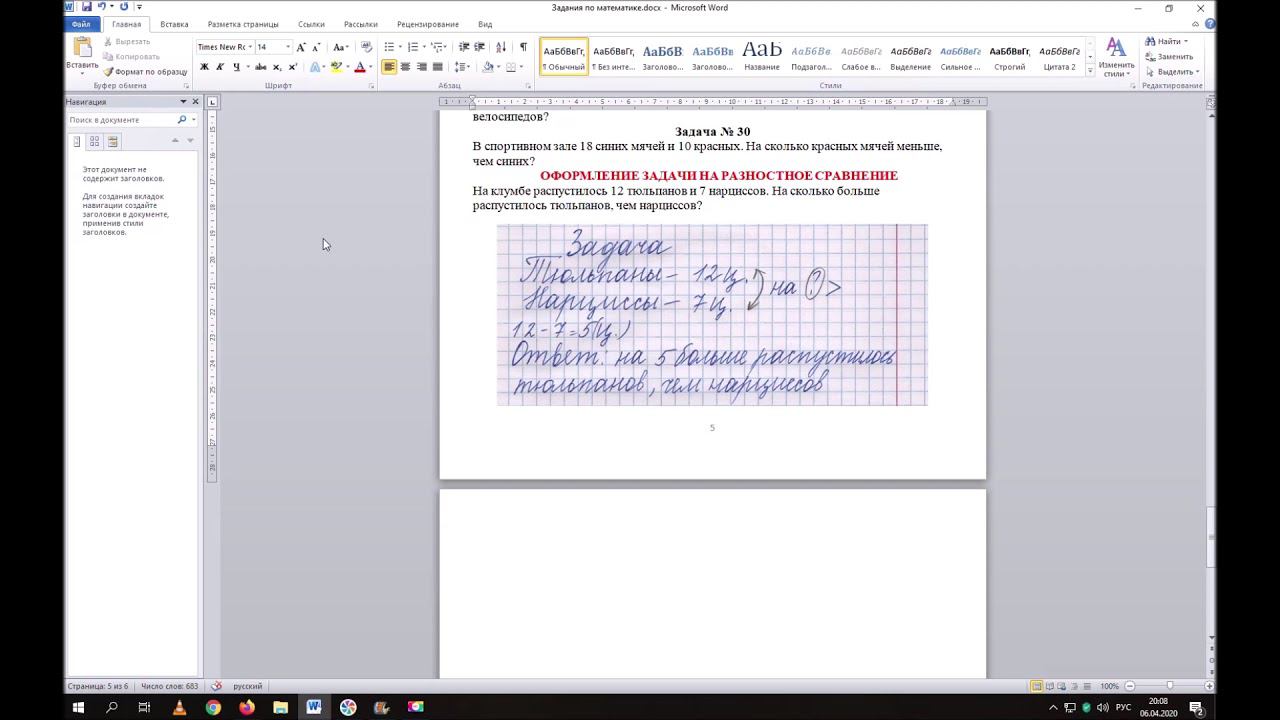Click the paragraph shading paint bucket icon

point(488,67)
